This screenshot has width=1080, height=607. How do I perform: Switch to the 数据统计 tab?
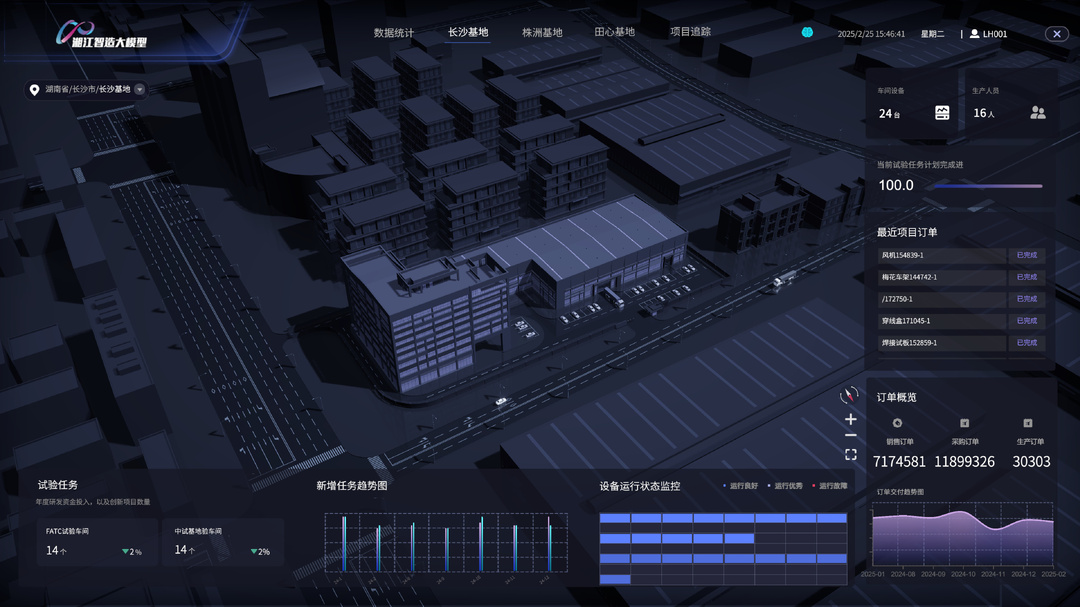tap(394, 33)
